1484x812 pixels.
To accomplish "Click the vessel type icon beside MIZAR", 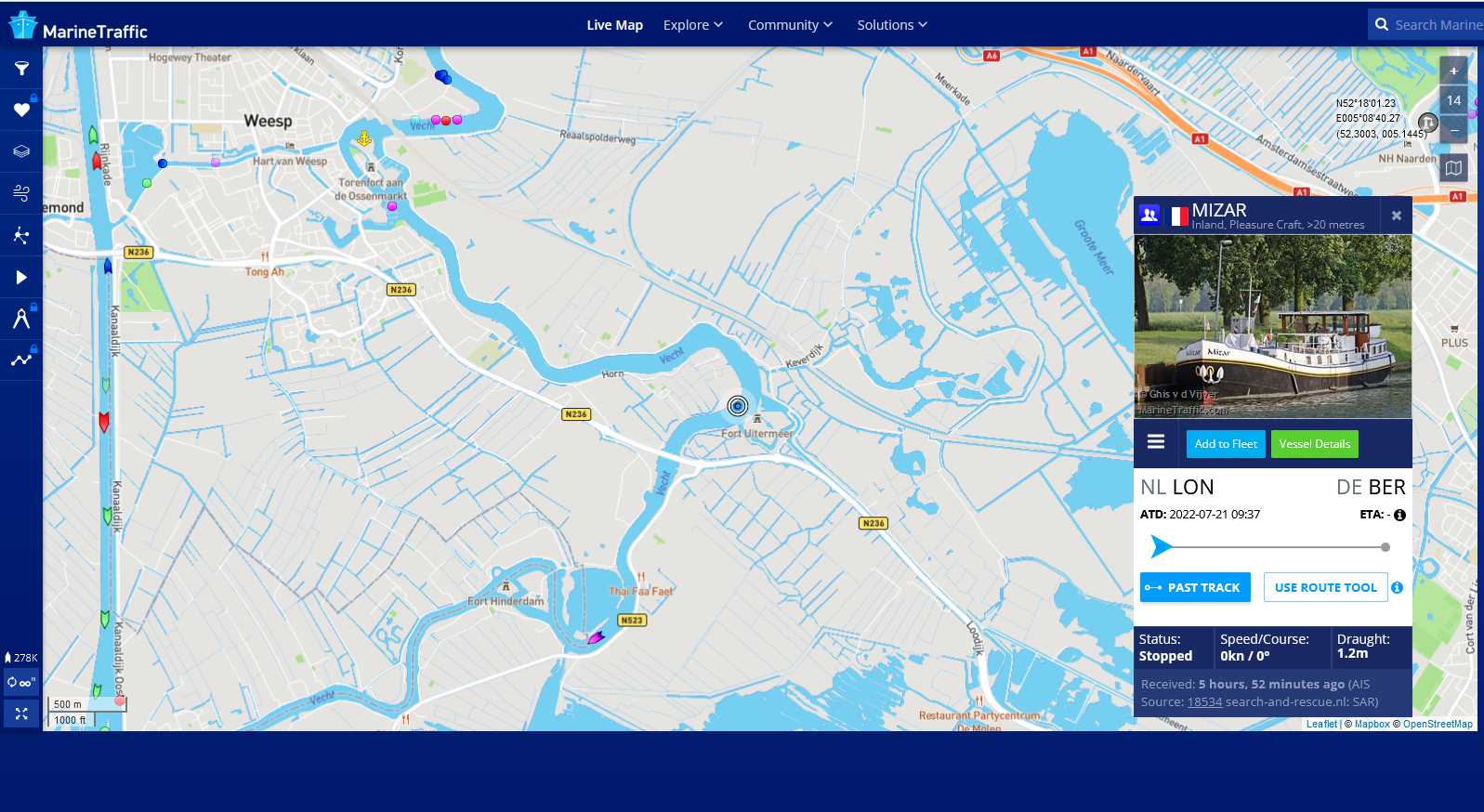I will (1149, 216).
